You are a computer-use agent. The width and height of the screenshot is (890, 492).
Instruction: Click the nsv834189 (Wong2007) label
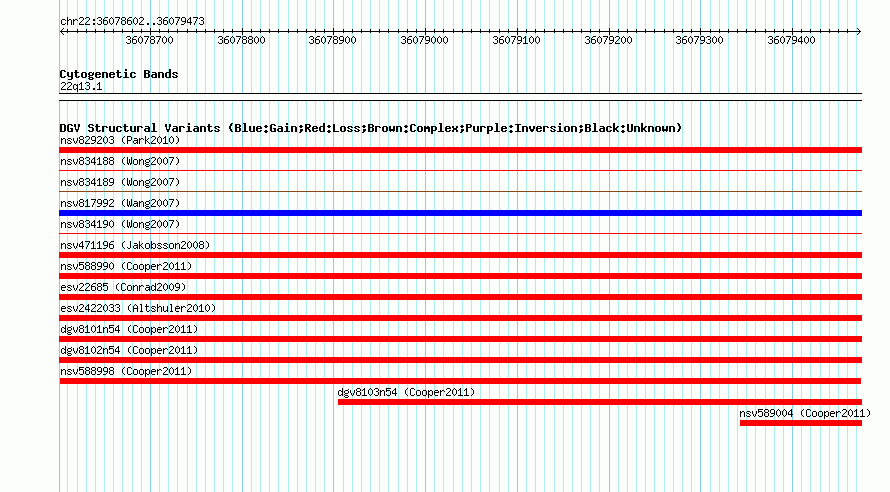(x=120, y=182)
